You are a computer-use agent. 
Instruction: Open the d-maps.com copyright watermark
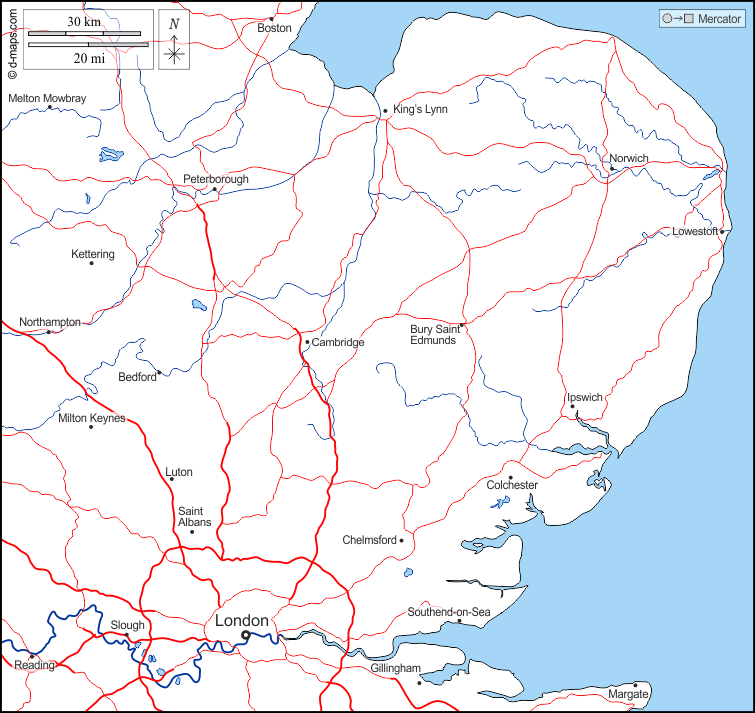coord(12,42)
